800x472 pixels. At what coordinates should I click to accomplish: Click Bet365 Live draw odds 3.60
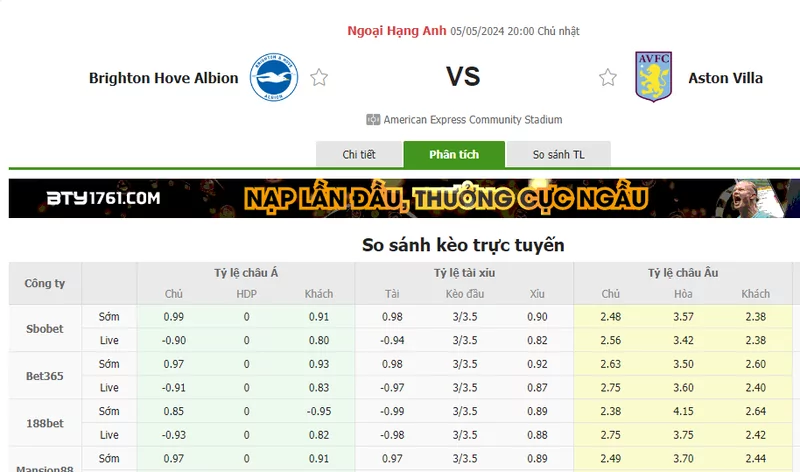683,388
